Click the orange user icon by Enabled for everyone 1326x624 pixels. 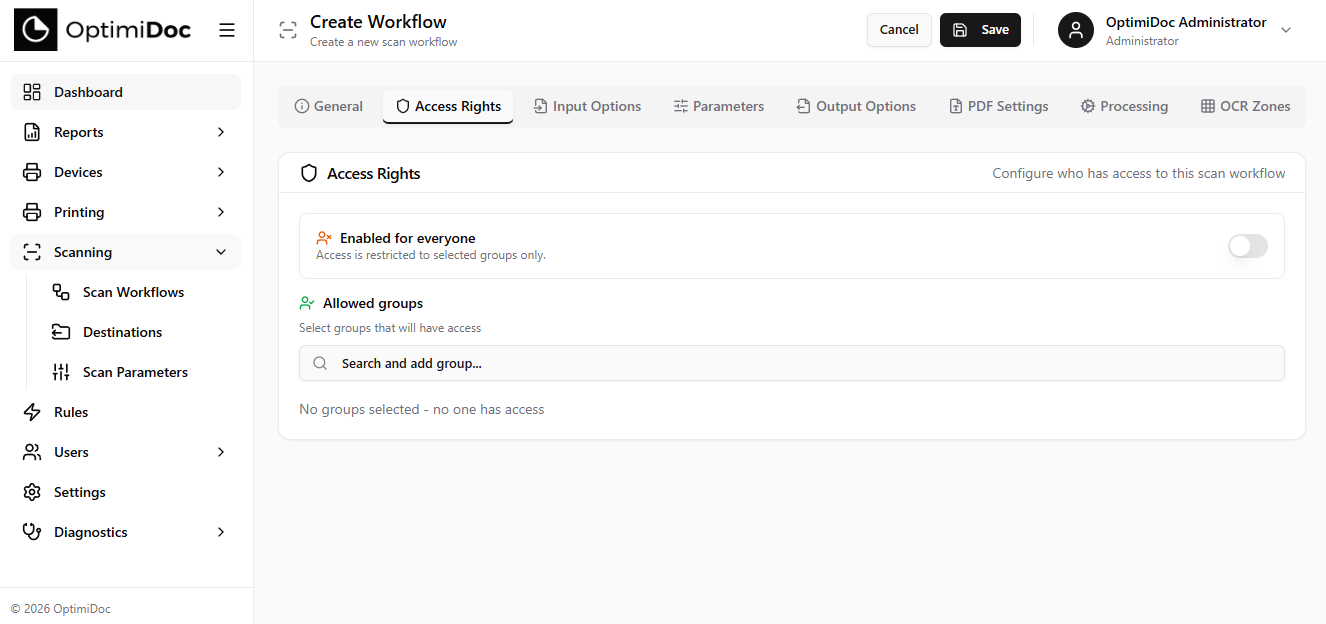tap(324, 238)
